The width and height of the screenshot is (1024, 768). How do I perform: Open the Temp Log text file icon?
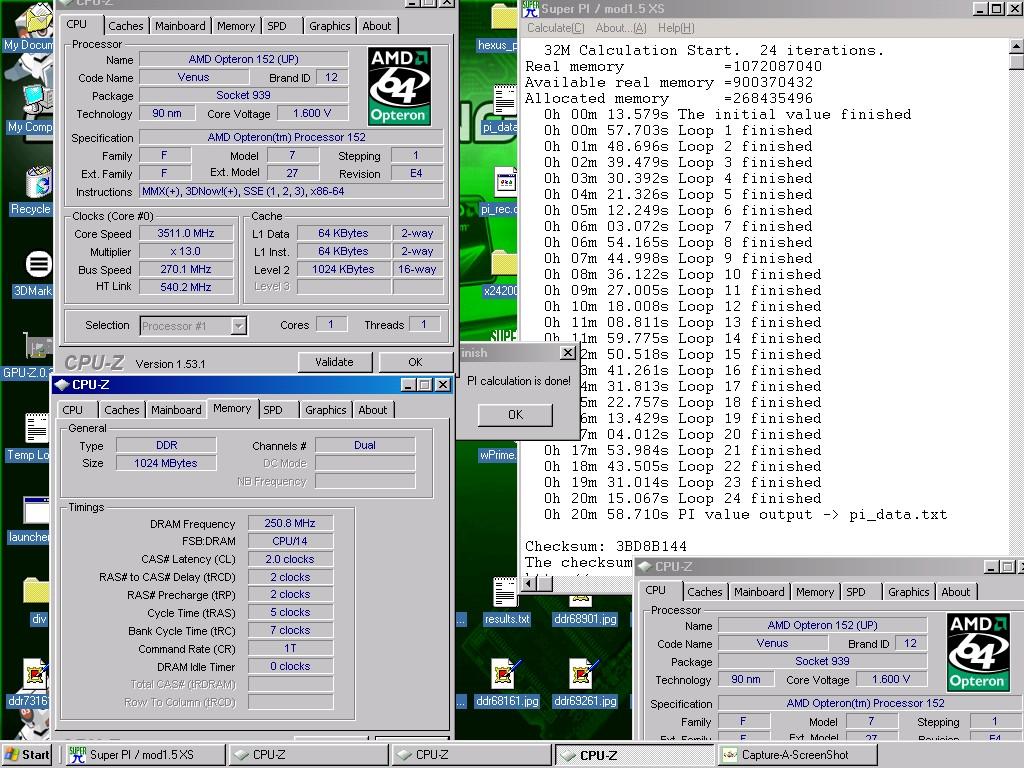click(37, 428)
